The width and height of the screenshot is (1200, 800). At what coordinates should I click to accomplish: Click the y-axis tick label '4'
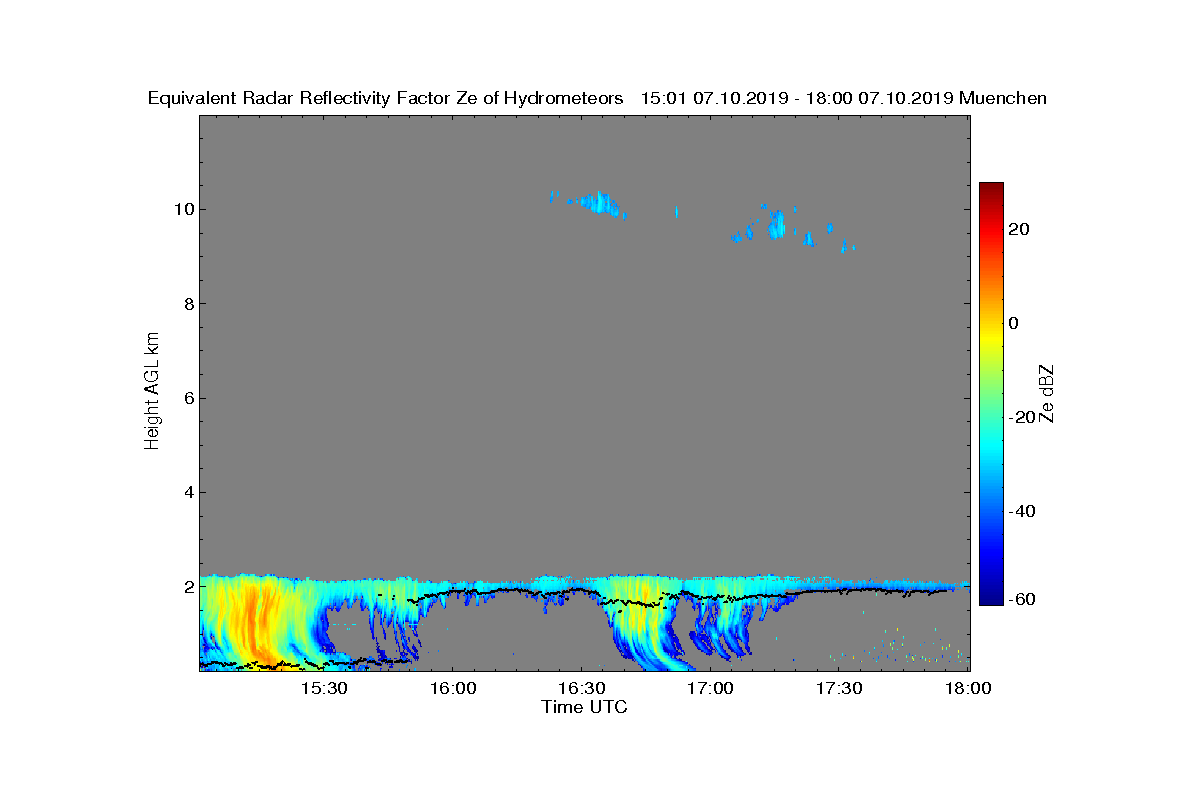click(x=188, y=492)
